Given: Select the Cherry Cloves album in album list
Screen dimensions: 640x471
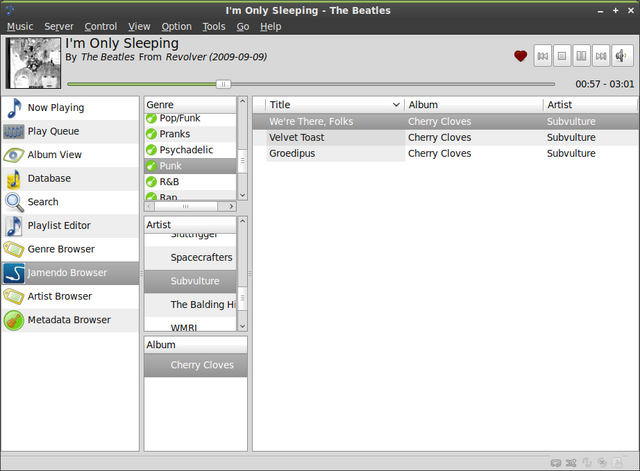Looking at the screenshot, I should (196, 365).
